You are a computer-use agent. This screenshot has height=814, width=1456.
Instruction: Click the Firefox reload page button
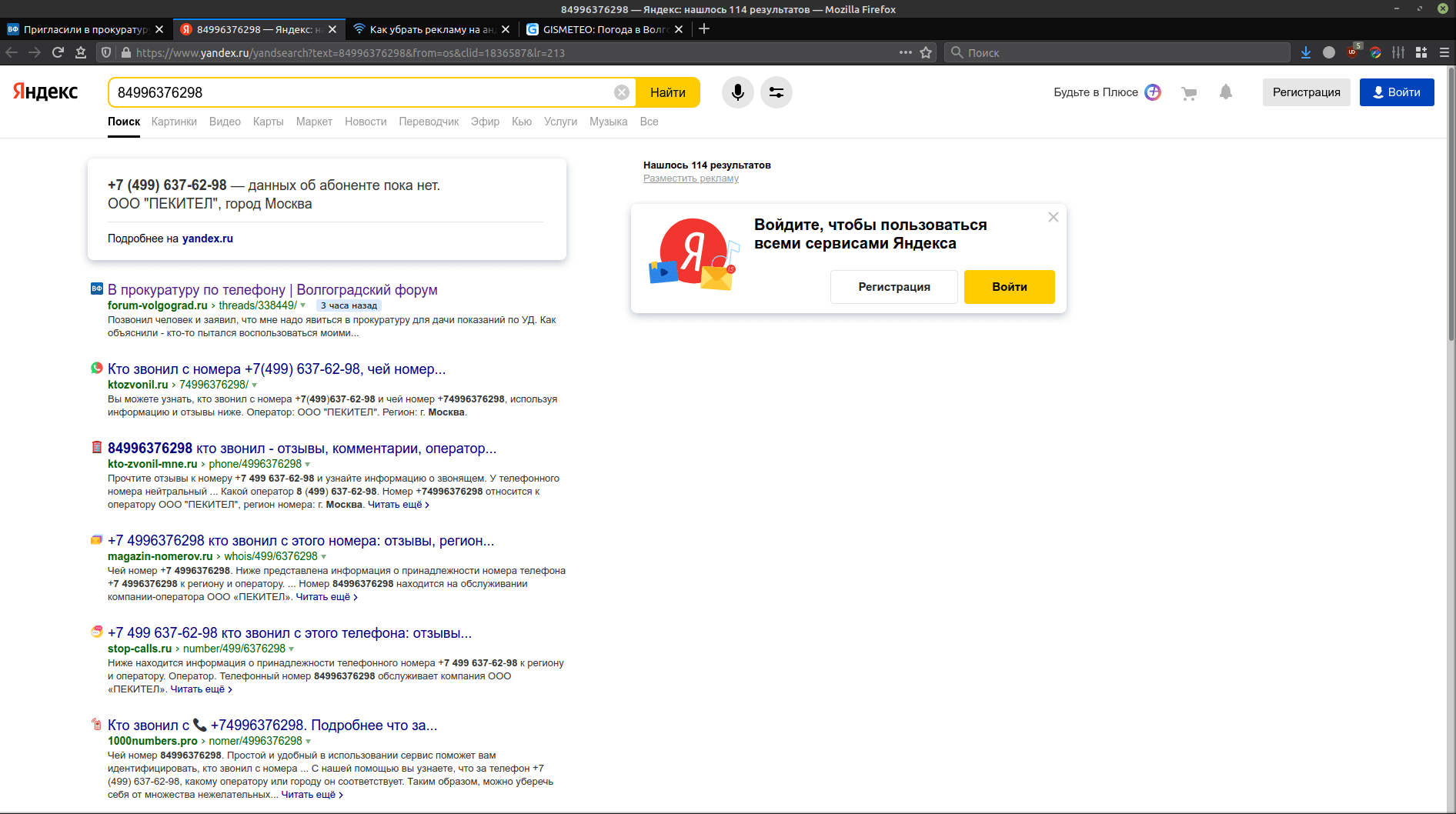click(58, 52)
